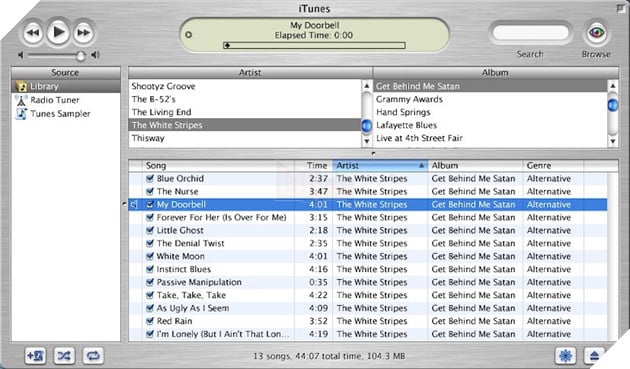Click the eject disc button
This screenshot has height=369, width=630.
(594, 355)
